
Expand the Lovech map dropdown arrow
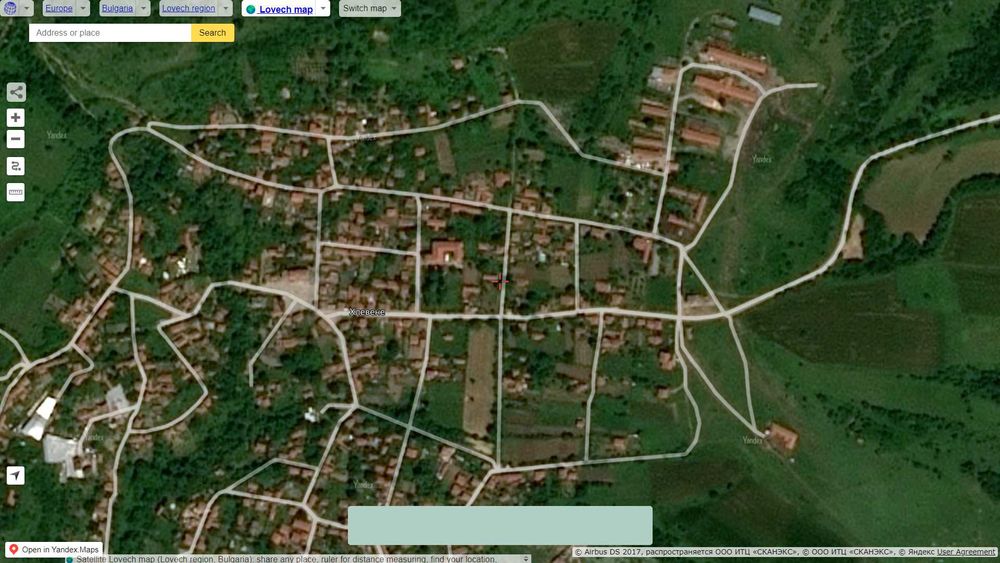(323, 8)
